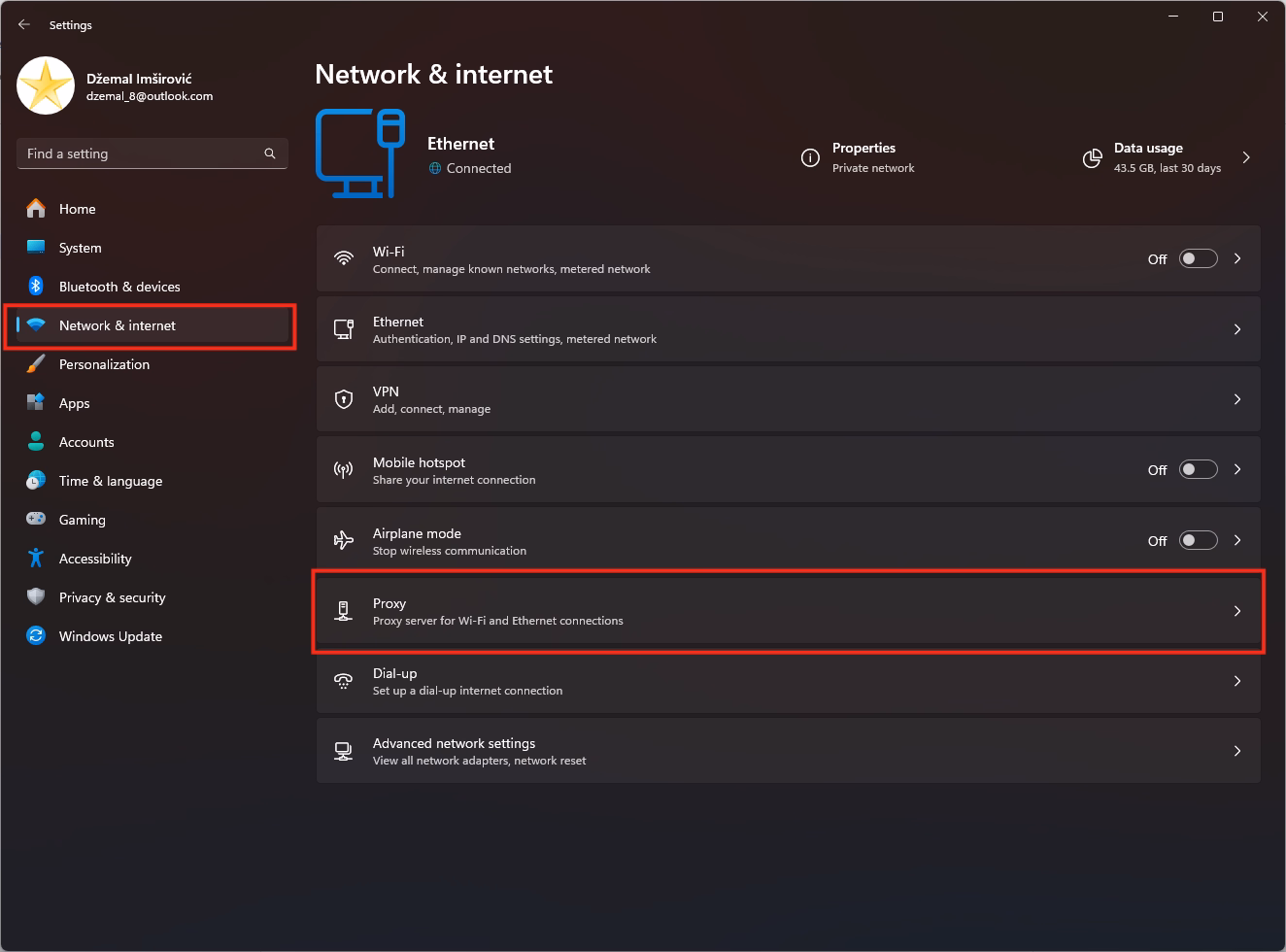Go to System settings label

click(80, 248)
